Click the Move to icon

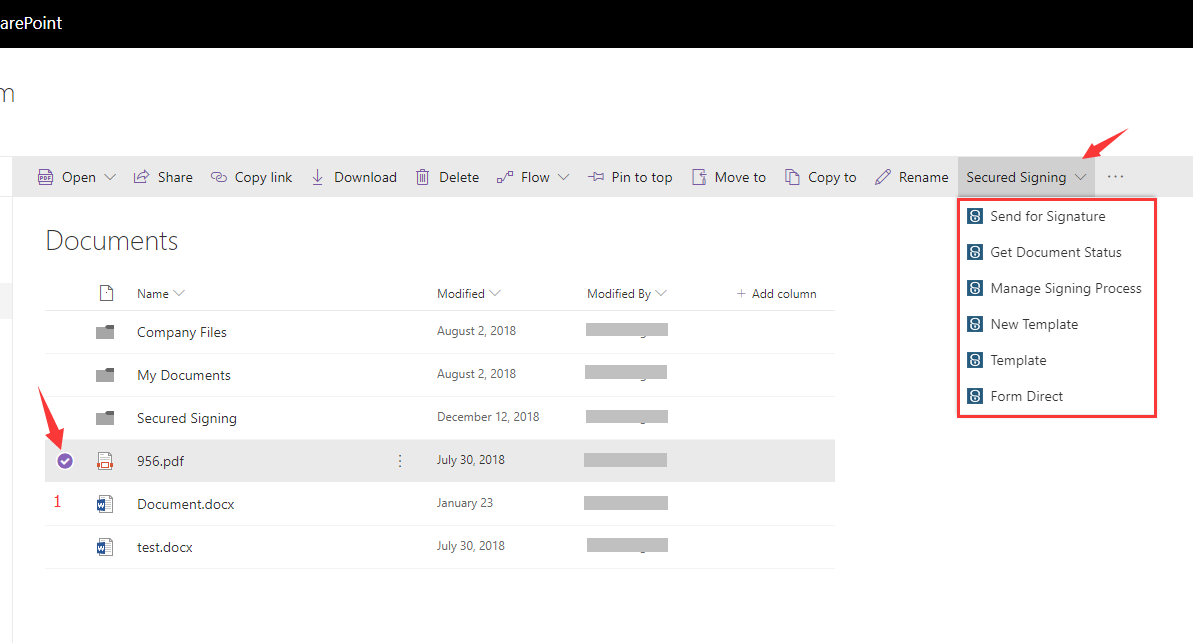[699, 177]
